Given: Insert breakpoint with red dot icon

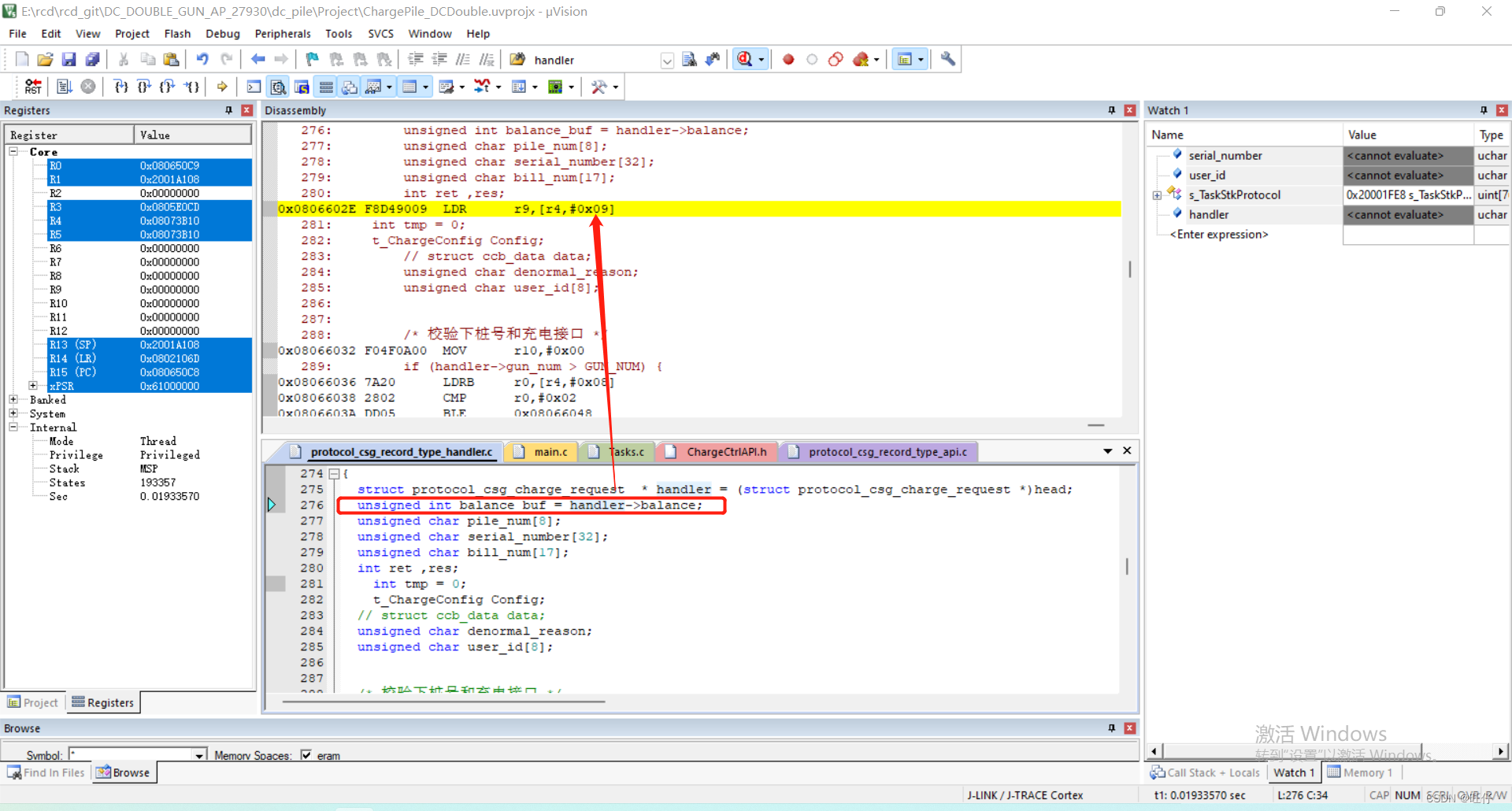Looking at the screenshot, I should [788, 60].
